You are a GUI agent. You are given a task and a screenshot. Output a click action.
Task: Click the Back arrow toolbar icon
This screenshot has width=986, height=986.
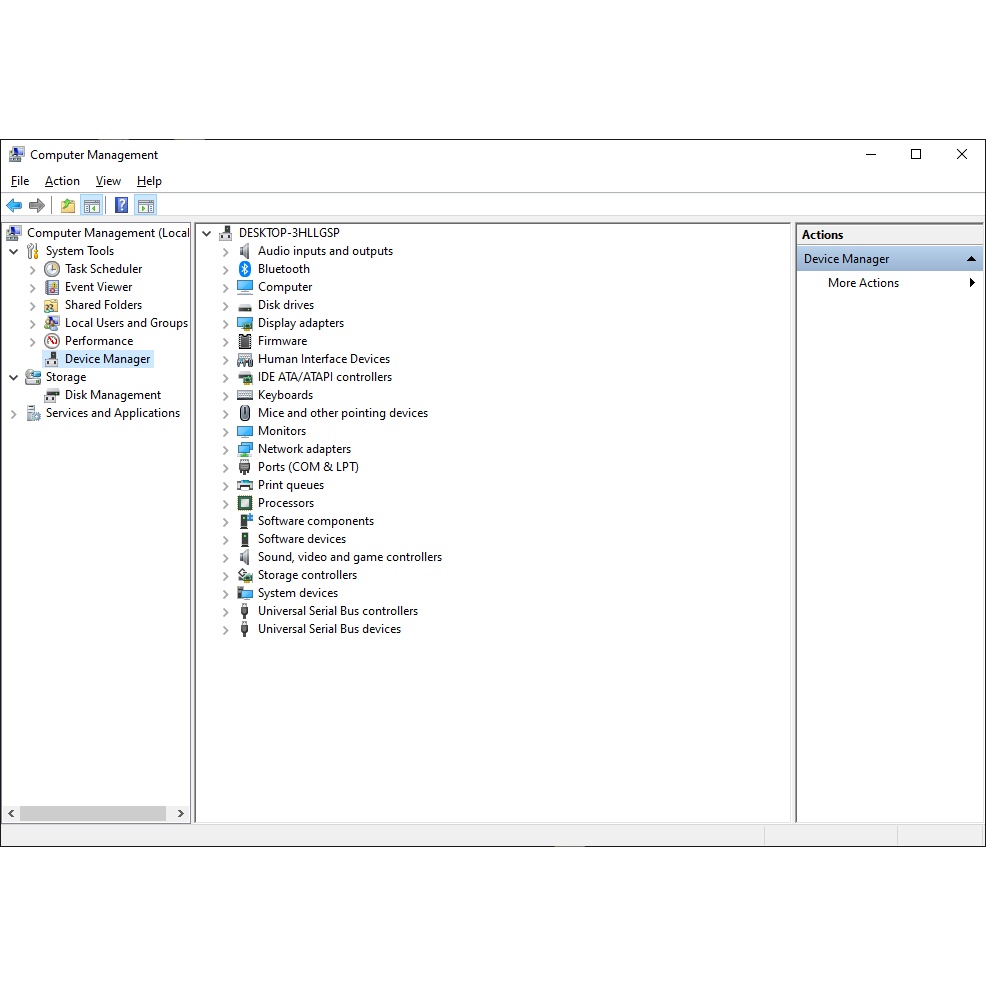click(x=14, y=206)
